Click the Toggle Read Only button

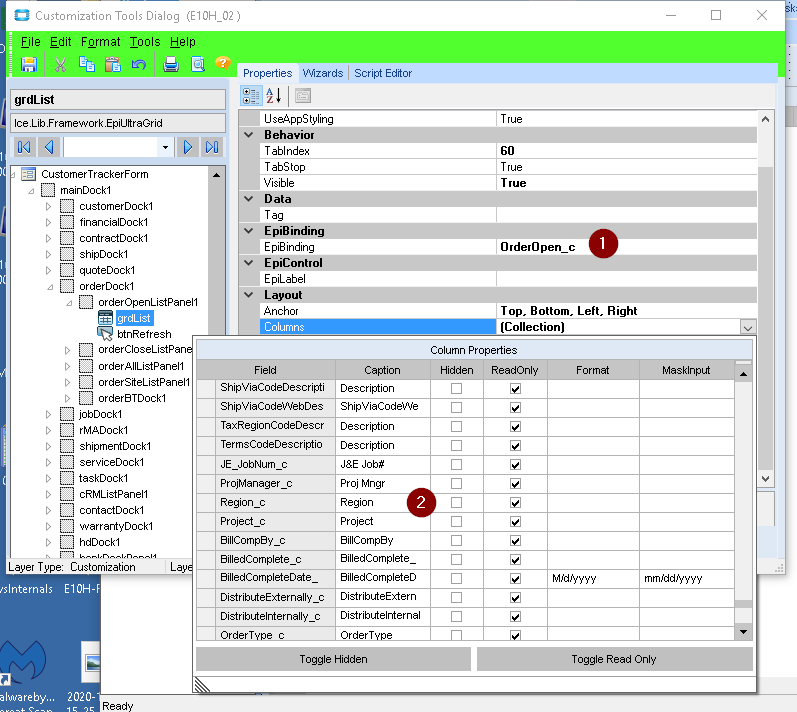point(614,659)
